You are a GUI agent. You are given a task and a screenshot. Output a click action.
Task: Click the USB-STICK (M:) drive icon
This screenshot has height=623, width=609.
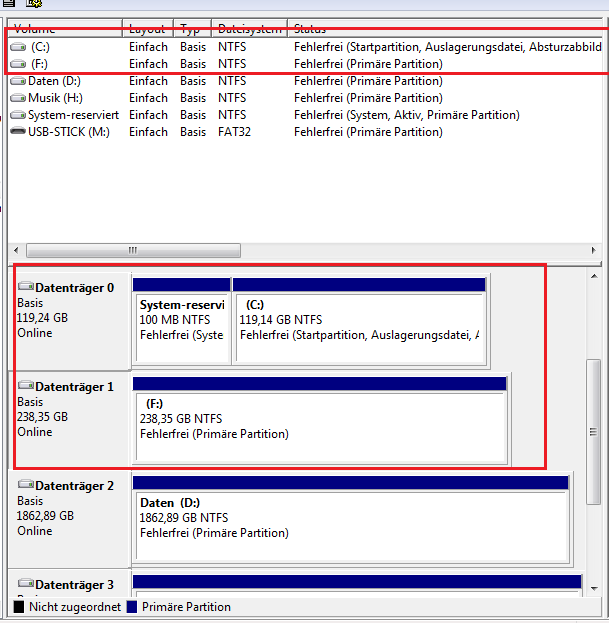click(18, 131)
